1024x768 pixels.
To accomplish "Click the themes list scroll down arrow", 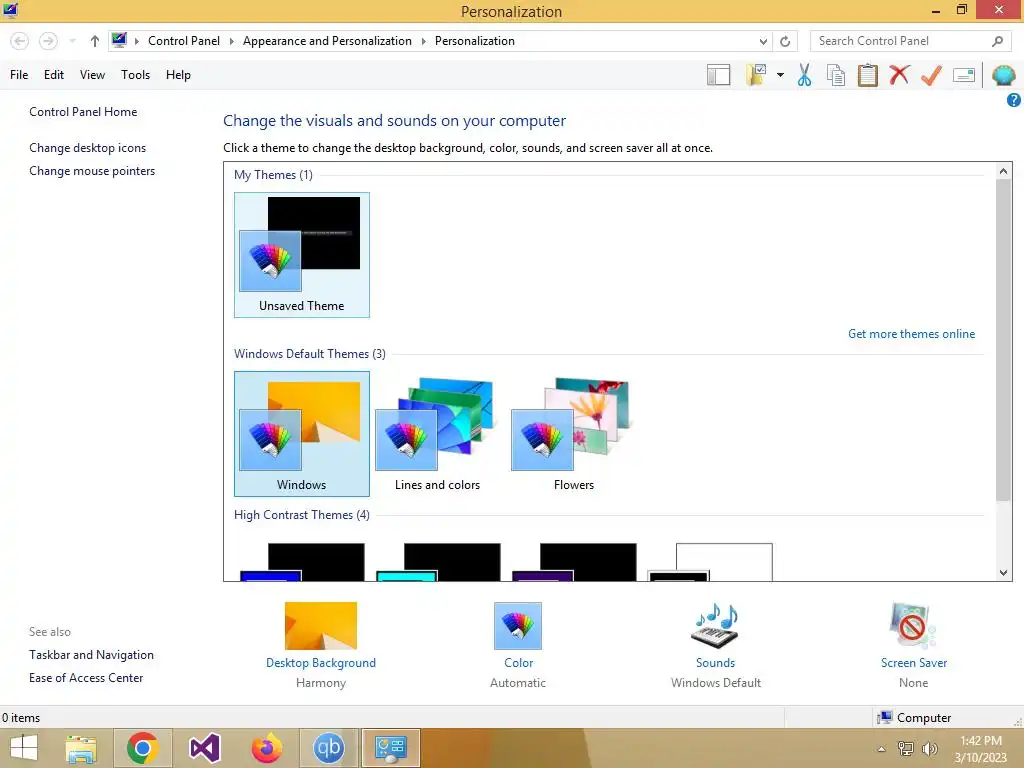I will tap(1003, 573).
